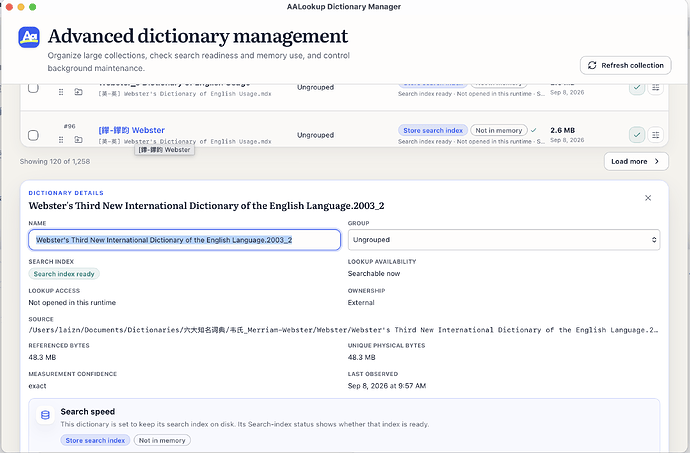Viewport: 690px width, 453px height.
Task: Click the folder icon in the row above #96
Action: 78,92
